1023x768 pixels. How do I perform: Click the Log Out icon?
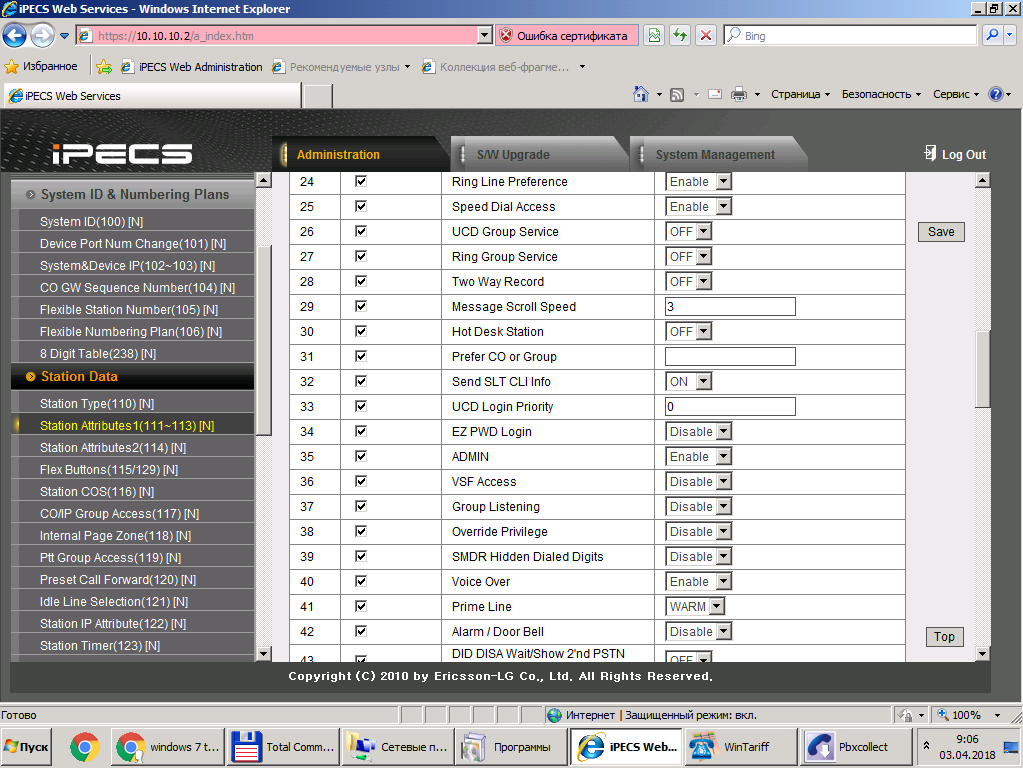930,154
